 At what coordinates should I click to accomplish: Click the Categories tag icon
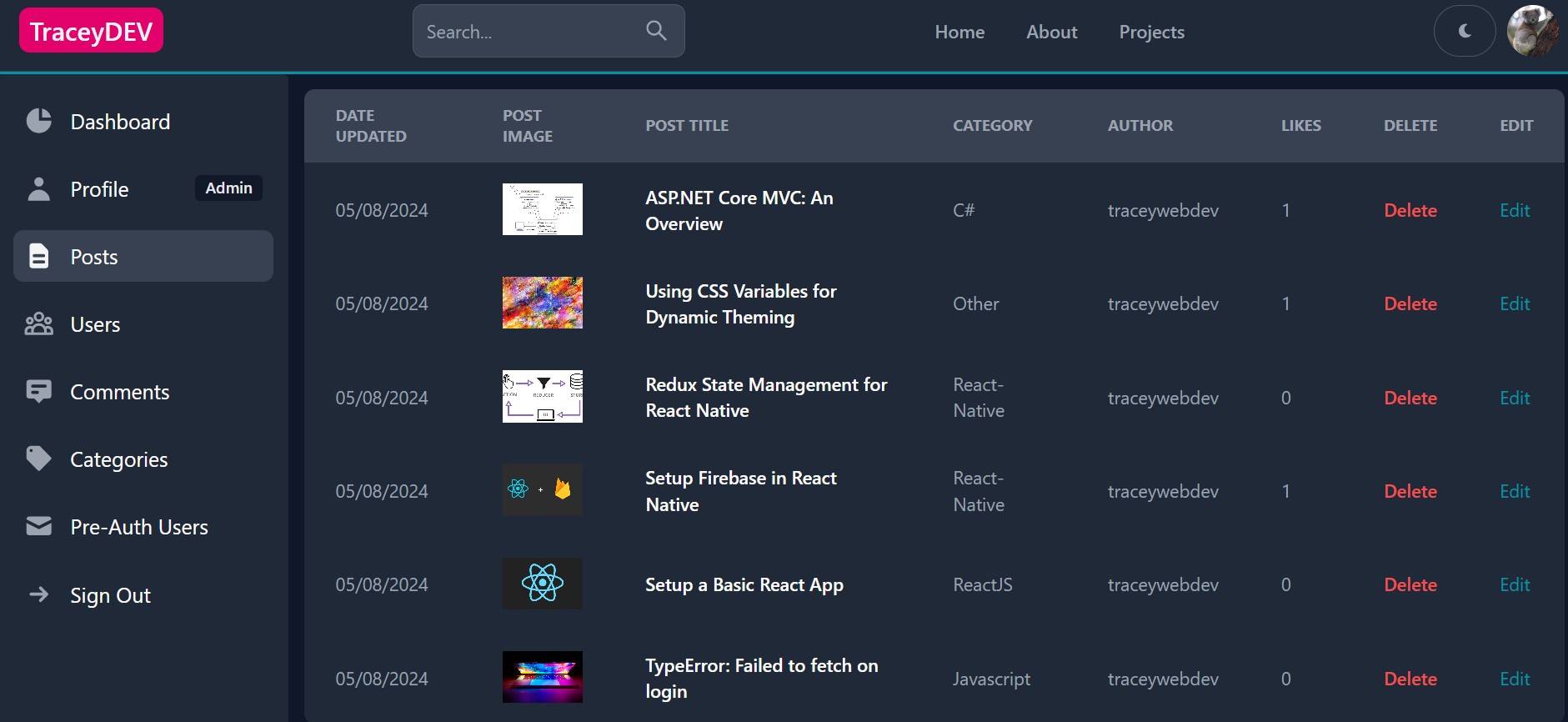coord(38,459)
